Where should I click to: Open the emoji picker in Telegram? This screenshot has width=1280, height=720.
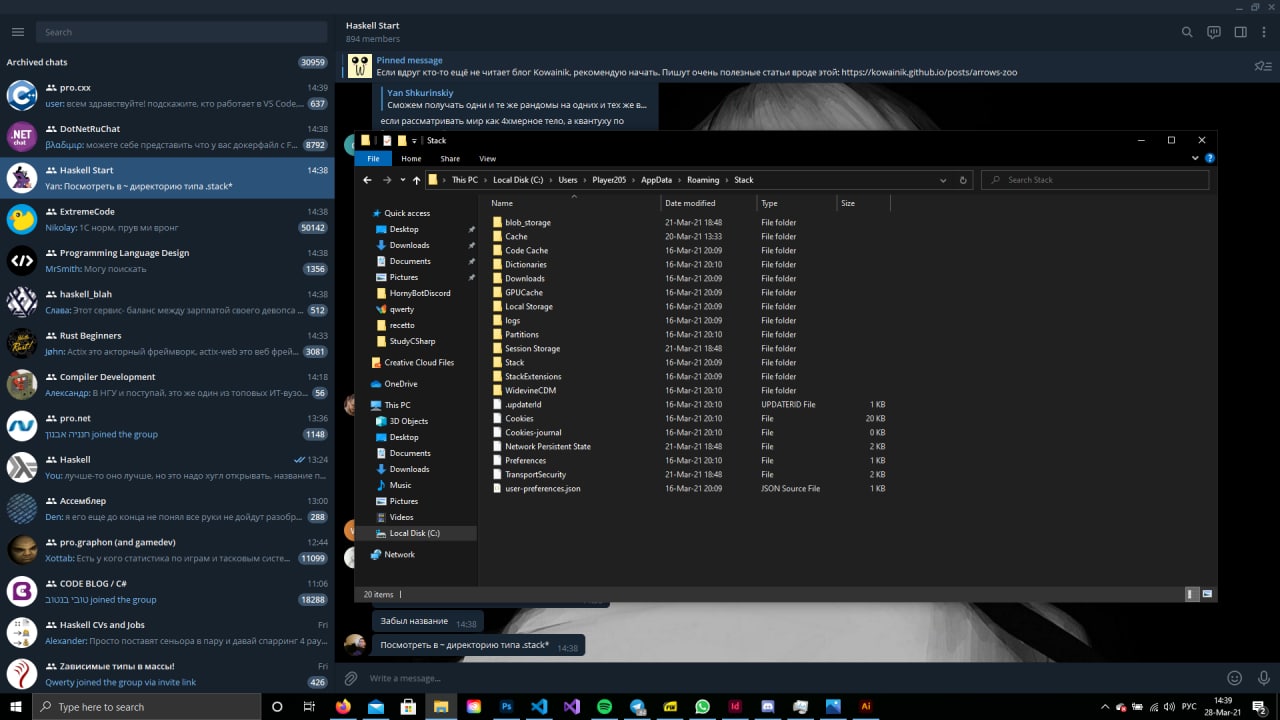pos(1235,678)
